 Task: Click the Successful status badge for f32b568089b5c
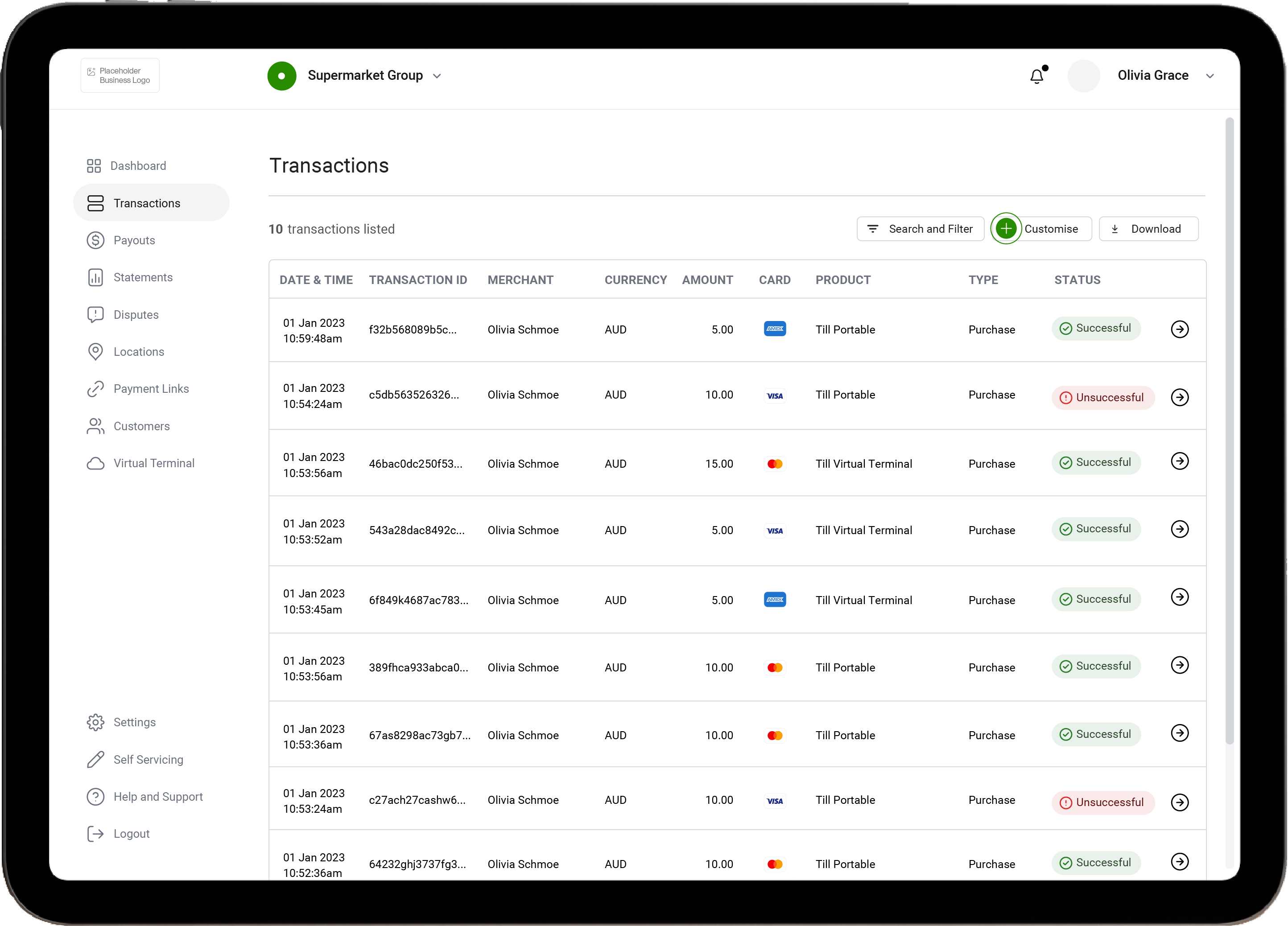[1096, 329]
